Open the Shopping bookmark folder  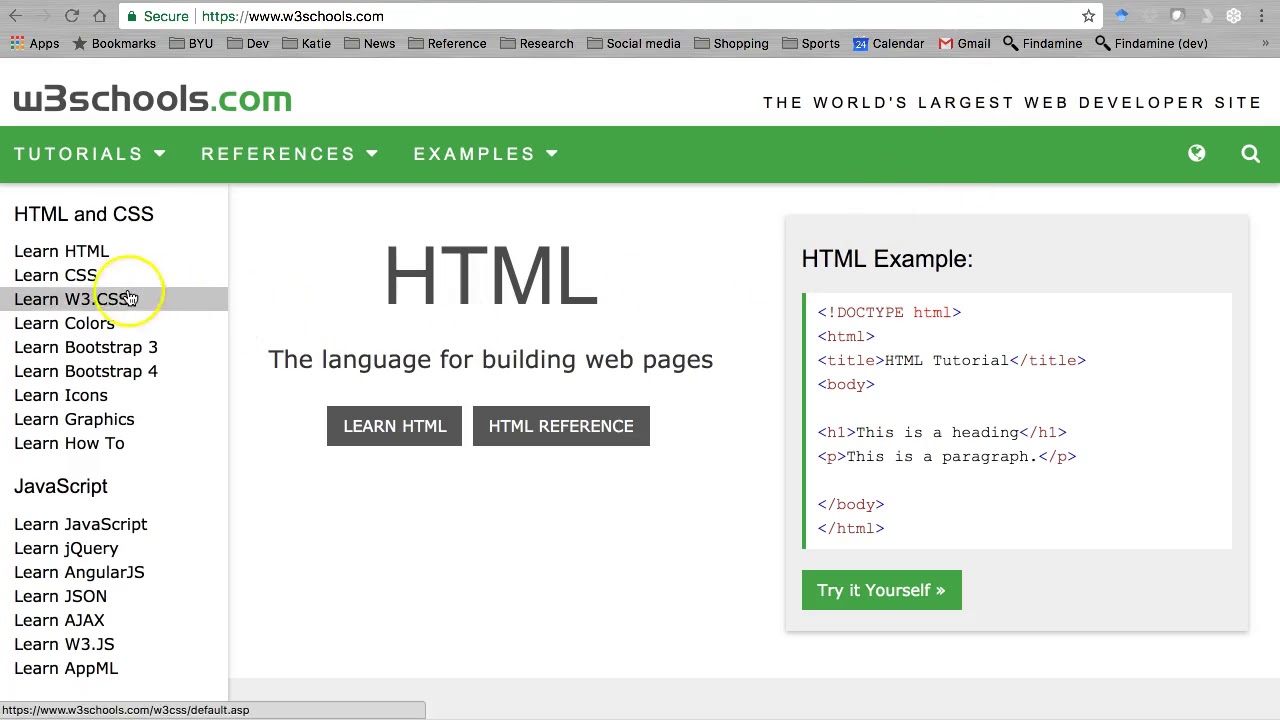[731, 43]
